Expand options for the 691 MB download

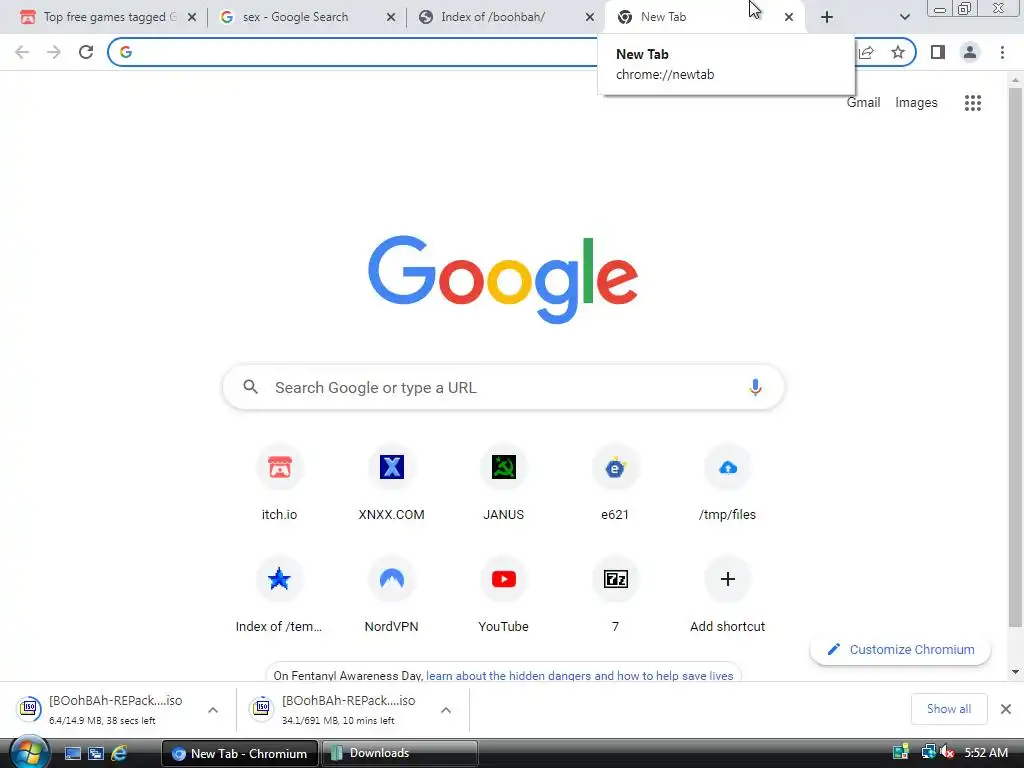(x=446, y=710)
